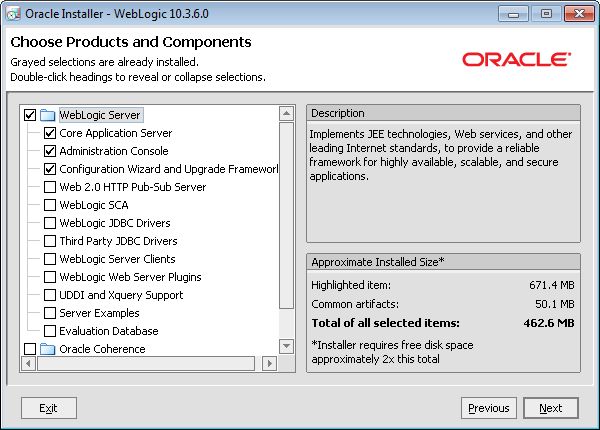Maximize the Oracle Installer window
600x430 pixels.
[x=546, y=14]
